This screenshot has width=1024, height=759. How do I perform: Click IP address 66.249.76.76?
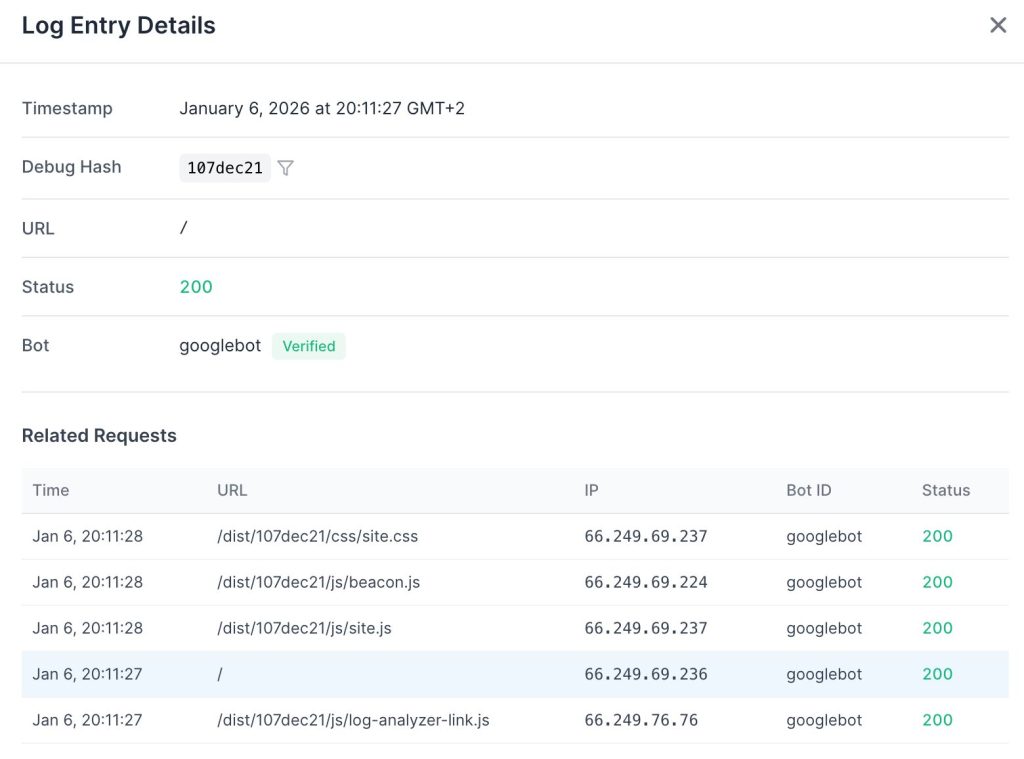pyautogui.click(x=641, y=720)
